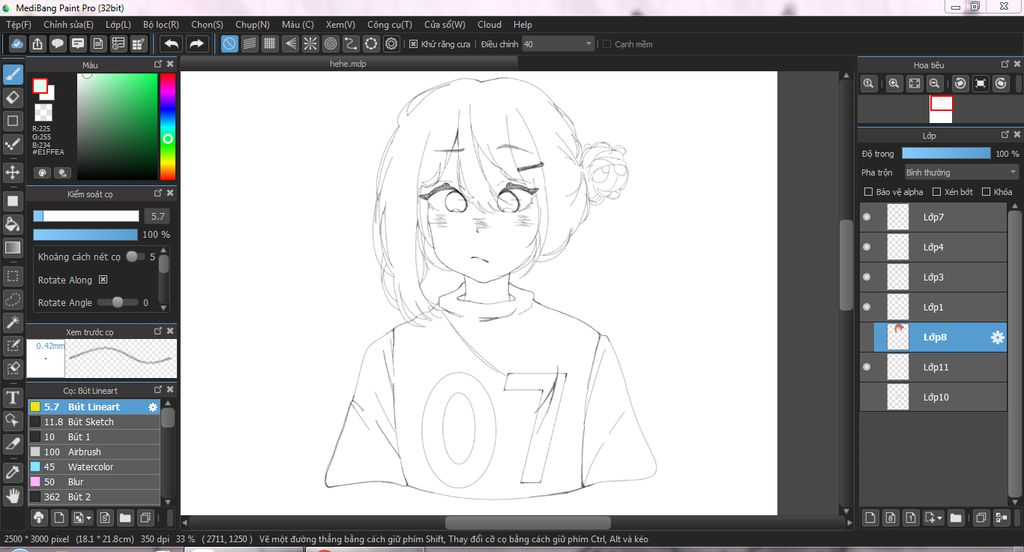Screen dimensions: 1024x552
Task: Select the rectangular Selection tool
Action: (x=12, y=276)
